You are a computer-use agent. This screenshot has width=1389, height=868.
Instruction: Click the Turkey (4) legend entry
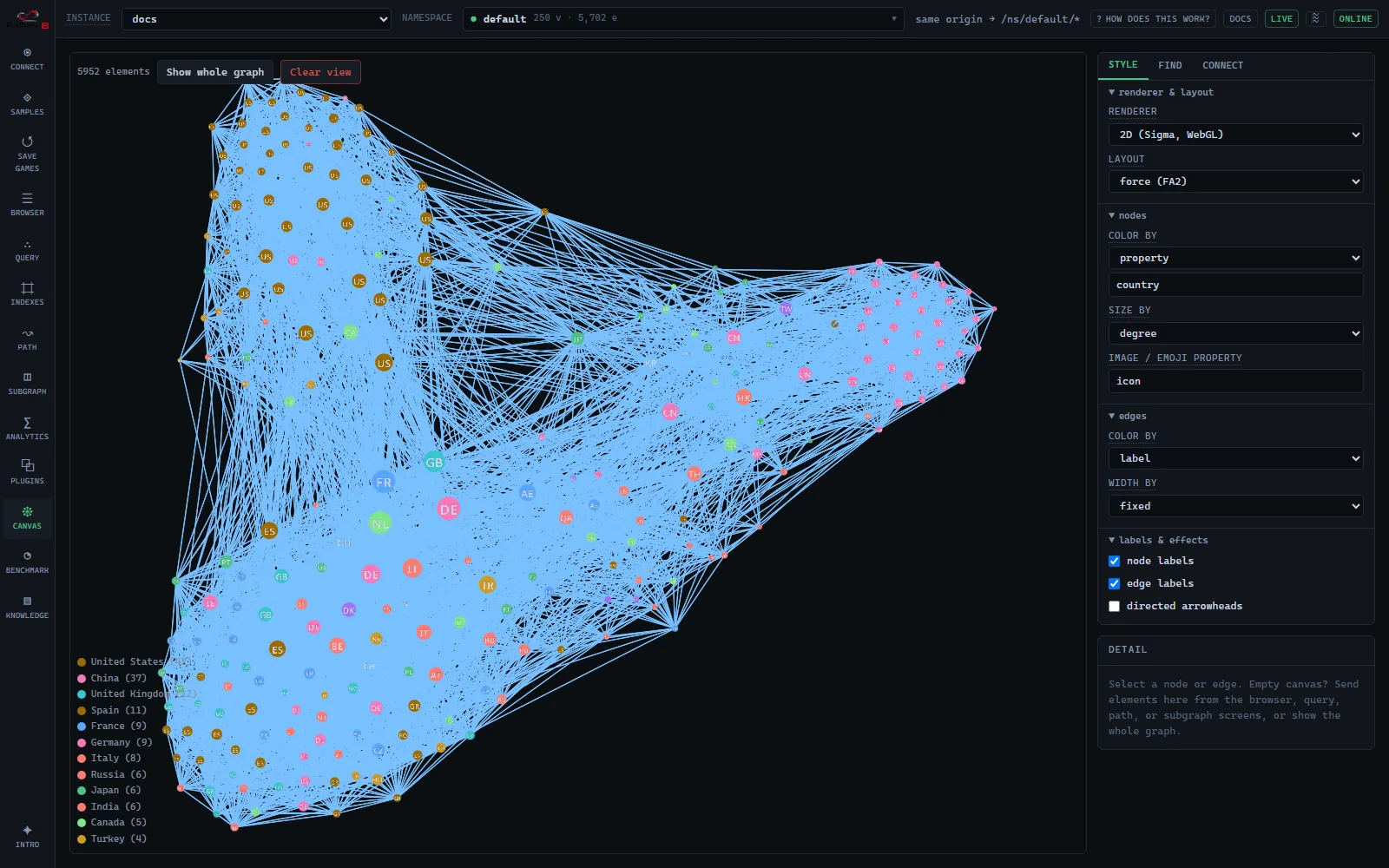[112, 838]
